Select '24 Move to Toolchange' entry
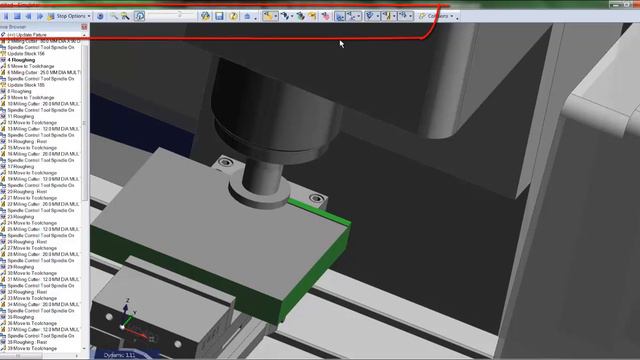640x360 pixels. click(x=32, y=223)
